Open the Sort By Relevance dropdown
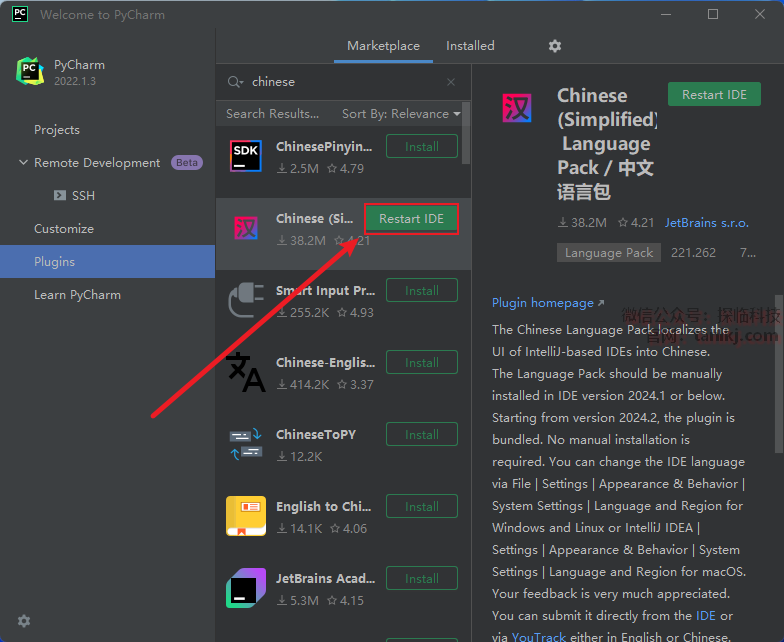The width and height of the screenshot is (784, 642). [401, 114]
